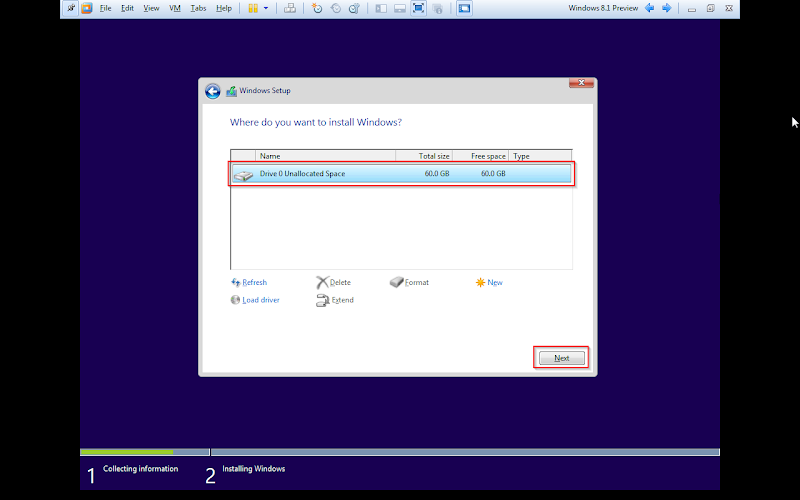Open the Edit menu
The height and width of the screenshot is (500, 800).
(x=127, y=8)
